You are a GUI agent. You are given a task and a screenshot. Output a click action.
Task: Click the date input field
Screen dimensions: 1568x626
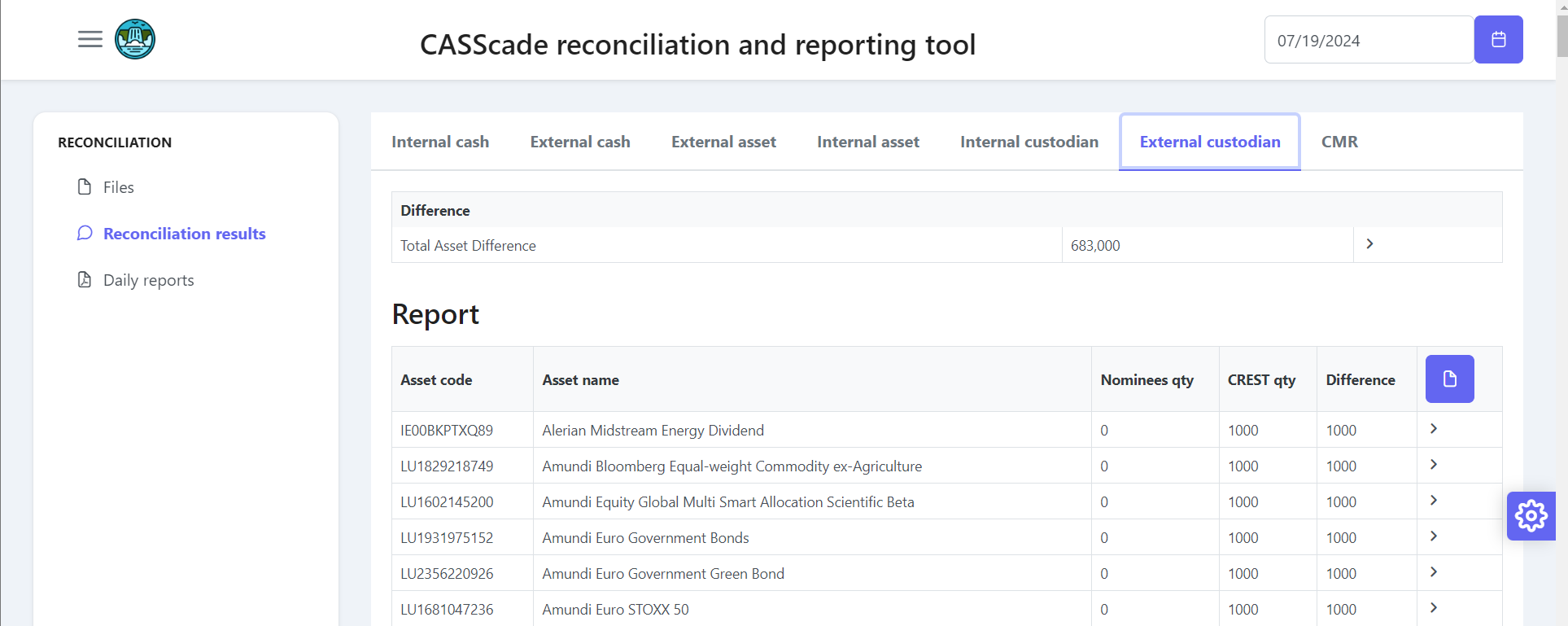(x=1367, y=40)
